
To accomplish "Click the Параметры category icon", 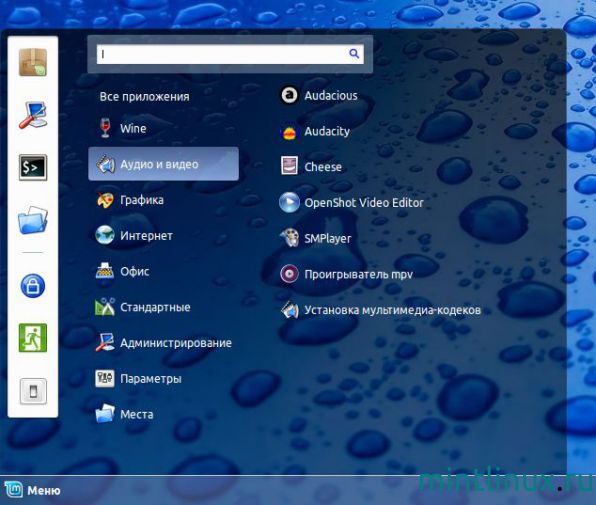I will 105,378.
